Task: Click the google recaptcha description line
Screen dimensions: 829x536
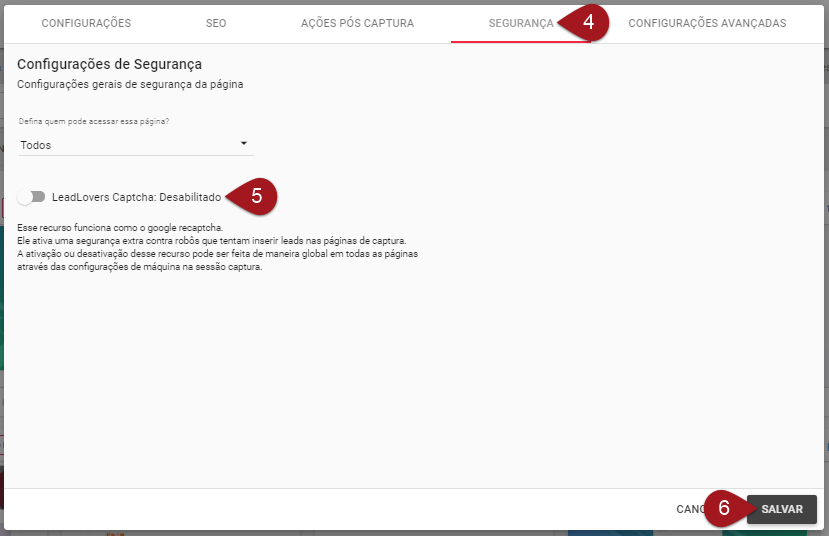Action: click(119, 228)
